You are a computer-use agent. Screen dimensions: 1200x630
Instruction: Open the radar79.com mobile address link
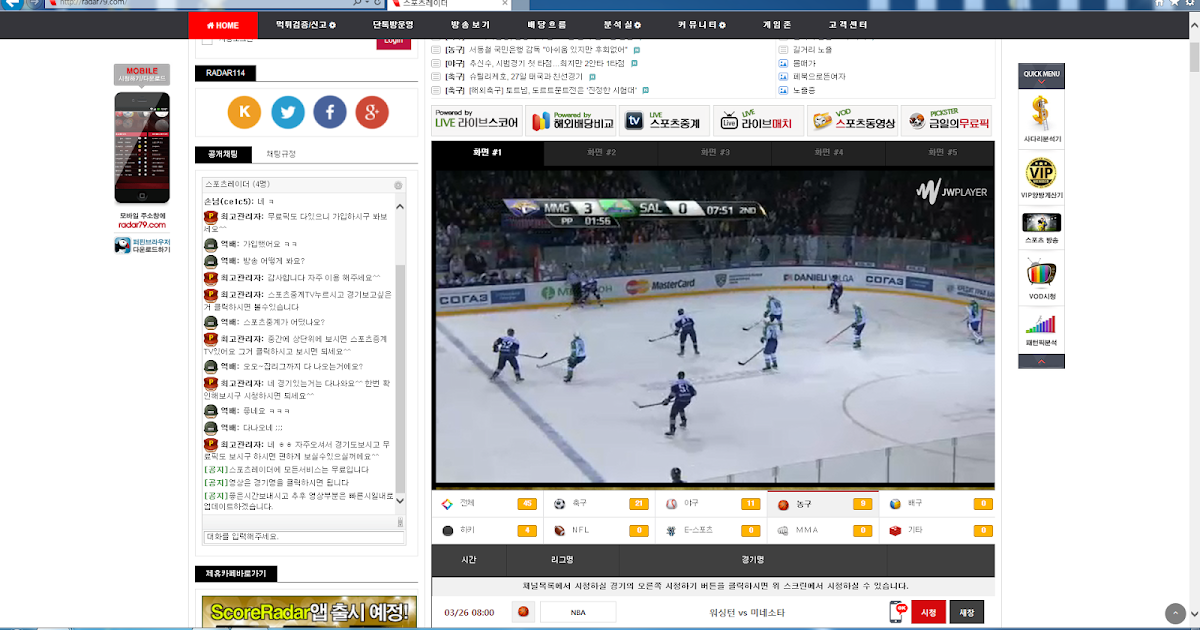click(142, 225)
